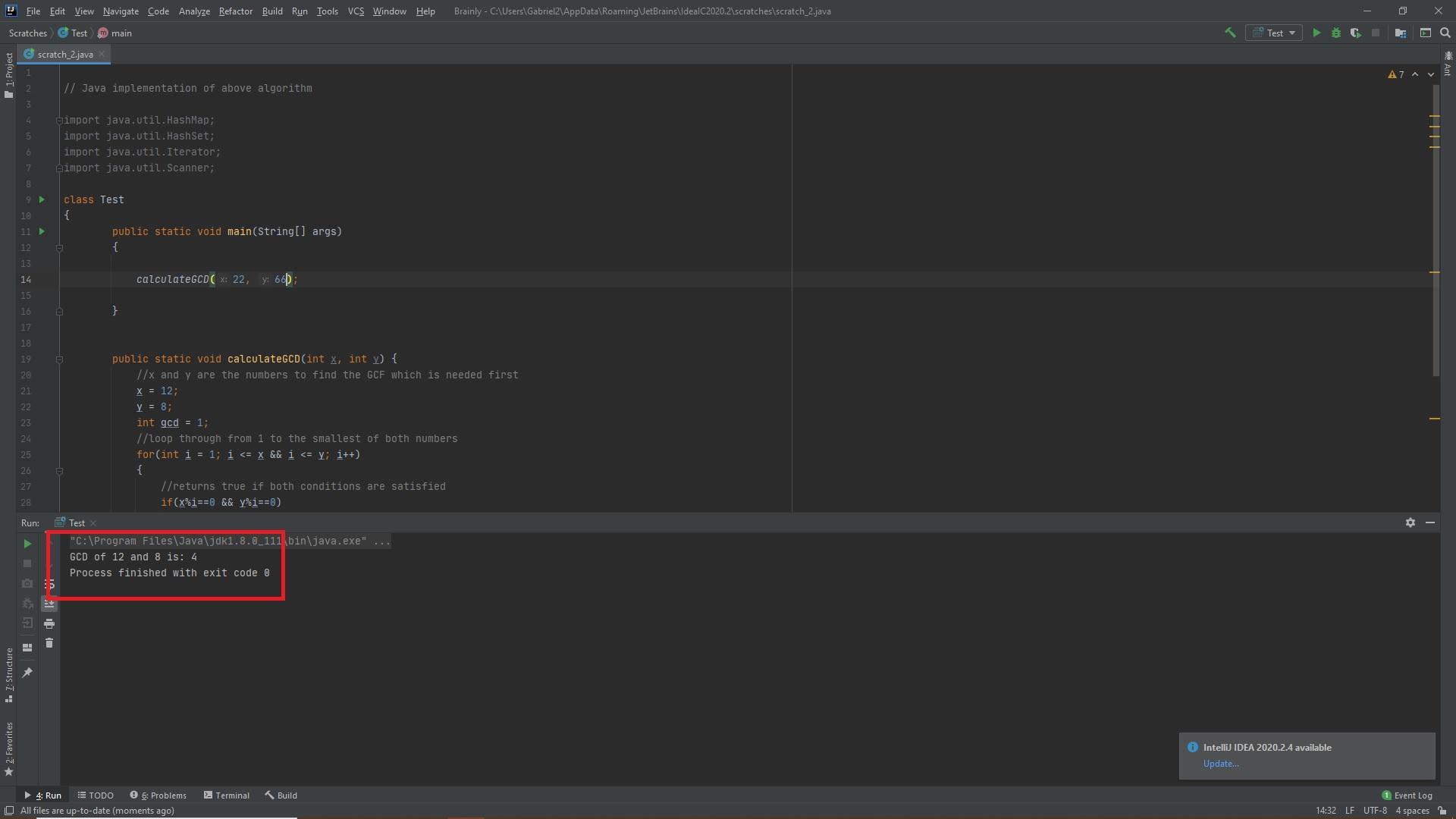Collapse the import statements fold marker
This screenshot has width=1456, height=819.
coord(59,121)
